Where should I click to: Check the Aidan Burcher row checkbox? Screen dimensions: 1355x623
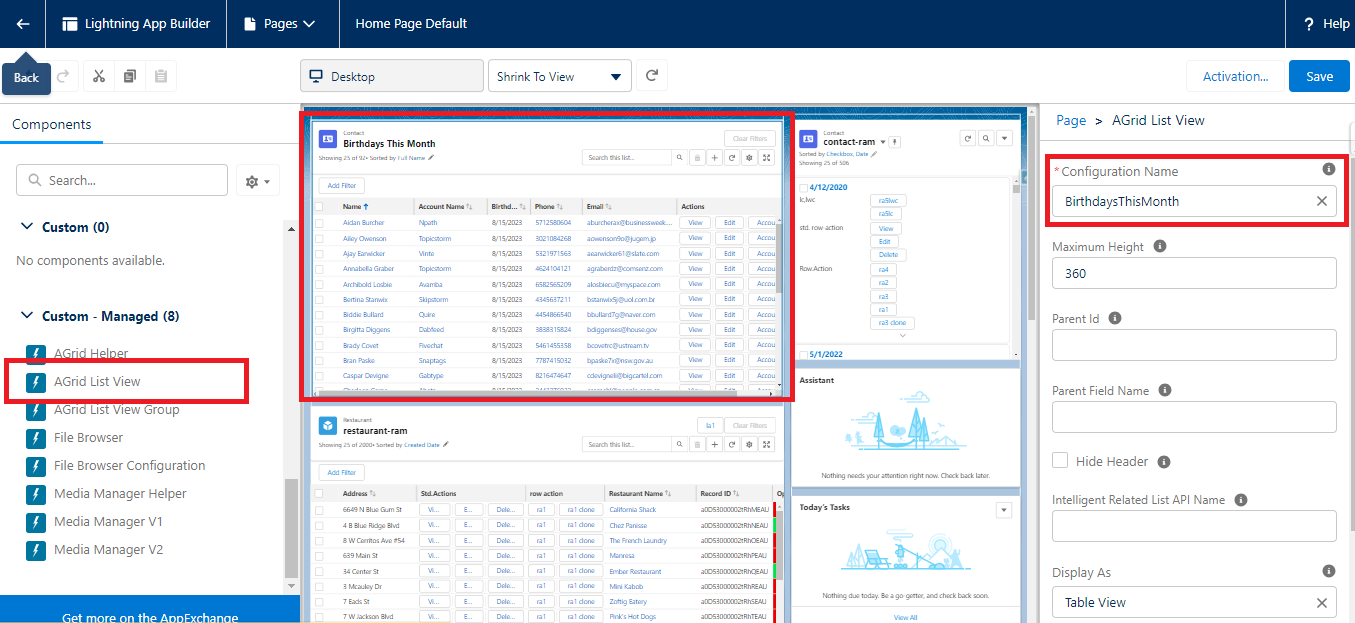[x=320, y=223]
